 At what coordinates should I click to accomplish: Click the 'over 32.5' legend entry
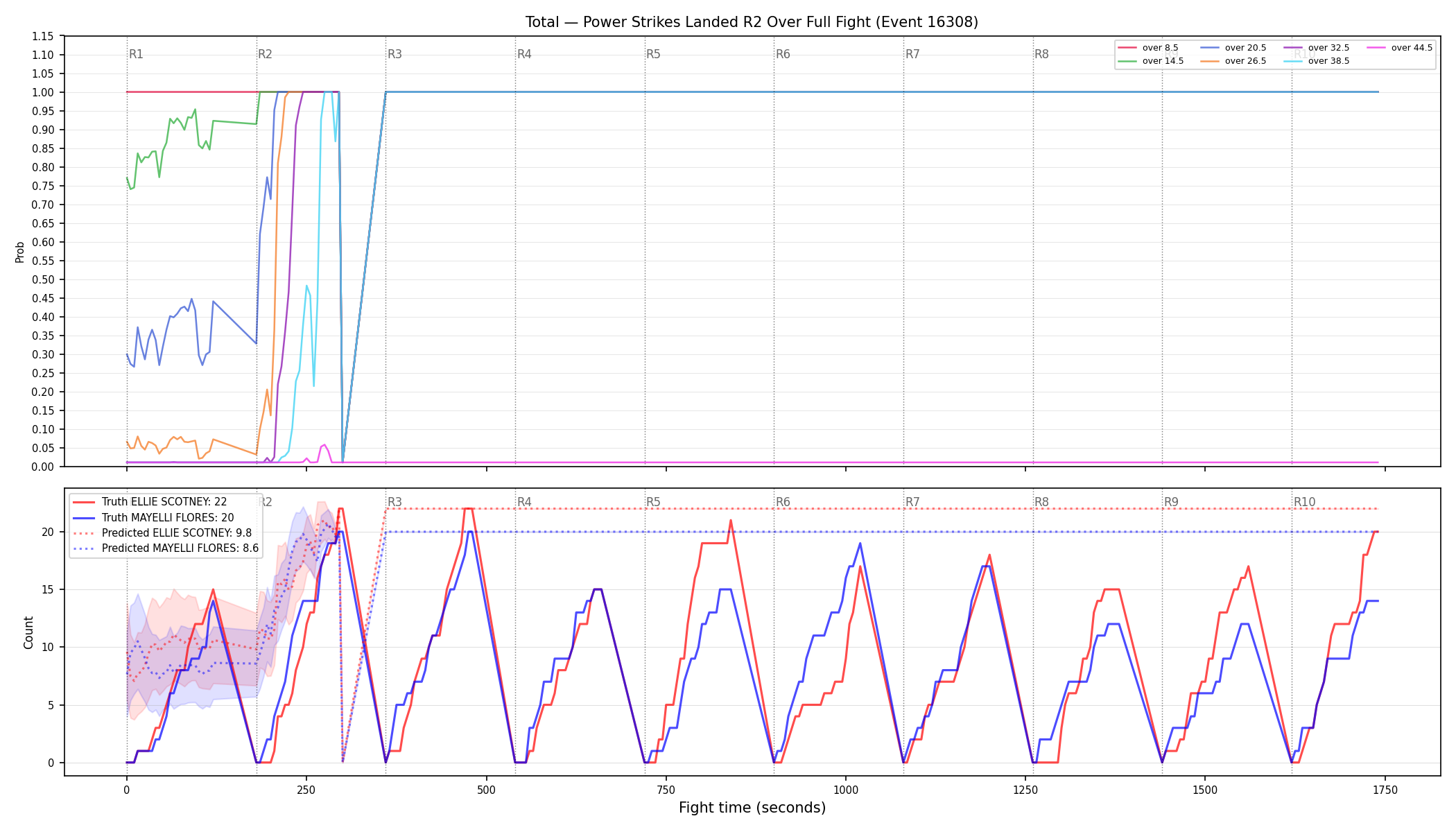point(1317,48)
